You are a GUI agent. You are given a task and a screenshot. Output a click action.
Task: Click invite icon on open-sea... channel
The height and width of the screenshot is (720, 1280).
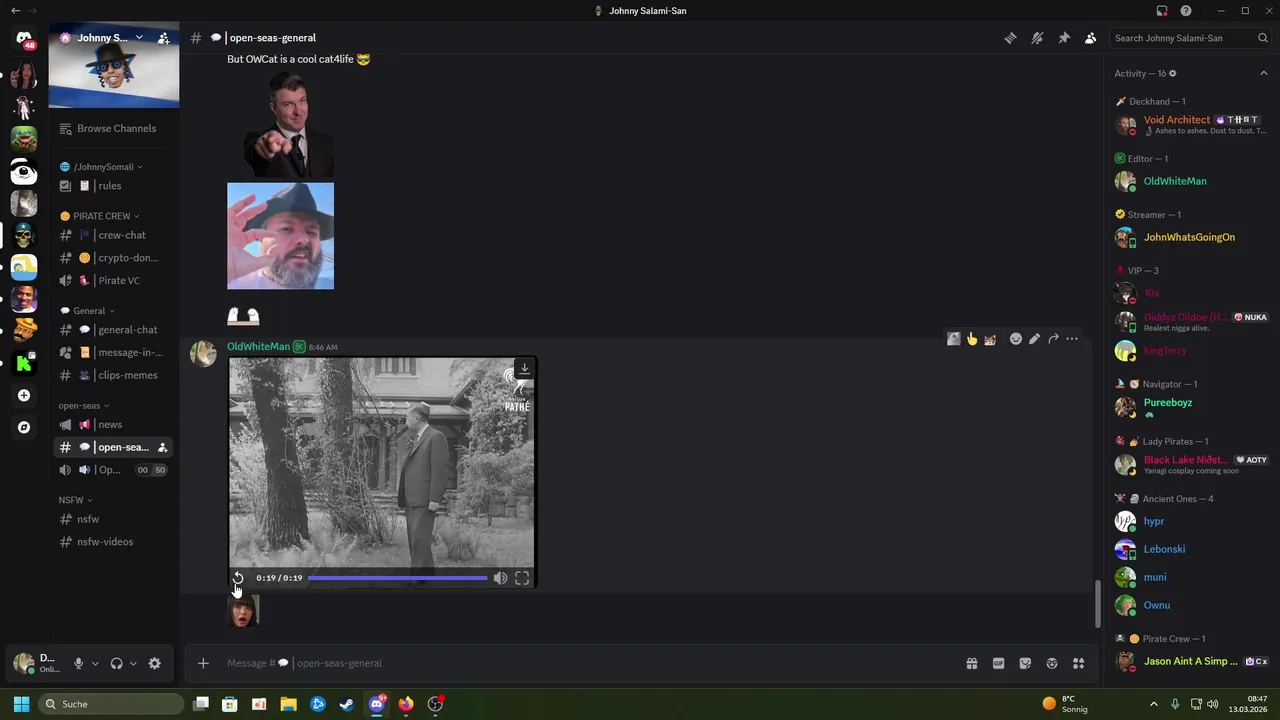point(162,447)
